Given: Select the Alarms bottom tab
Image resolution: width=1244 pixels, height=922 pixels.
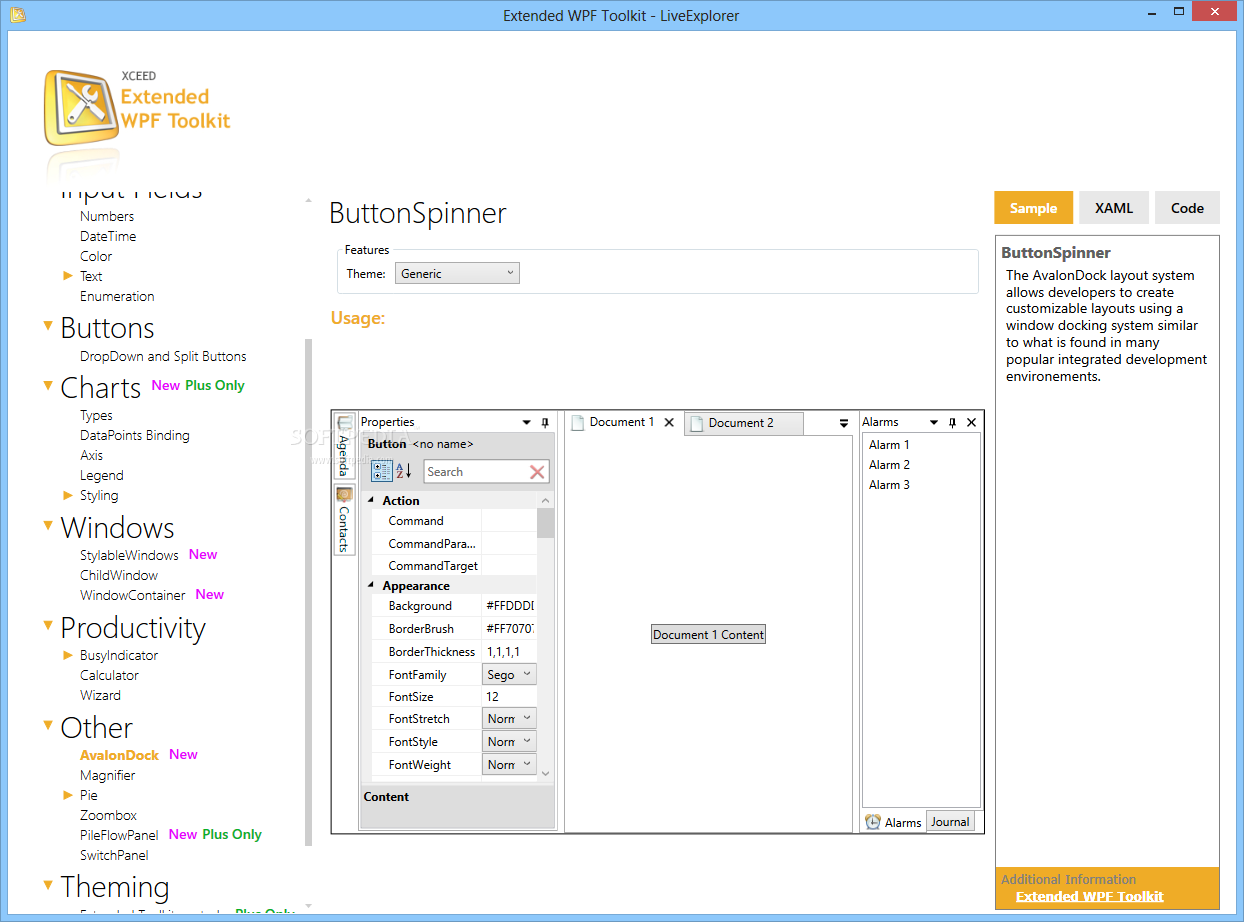Looking at the screenshot, I should (893, 822).
